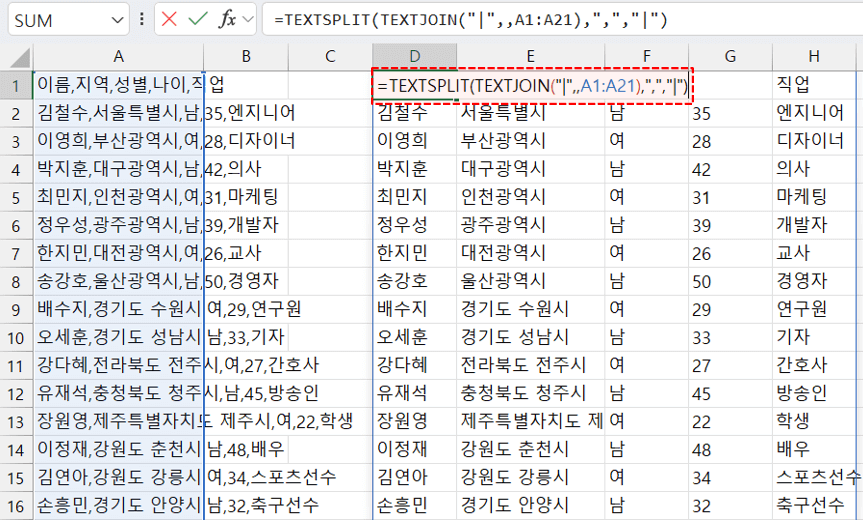The width and height of the screenshot is (863, 520).
Task: Click cell H11 containing 간호사
Action: (814, 366)
